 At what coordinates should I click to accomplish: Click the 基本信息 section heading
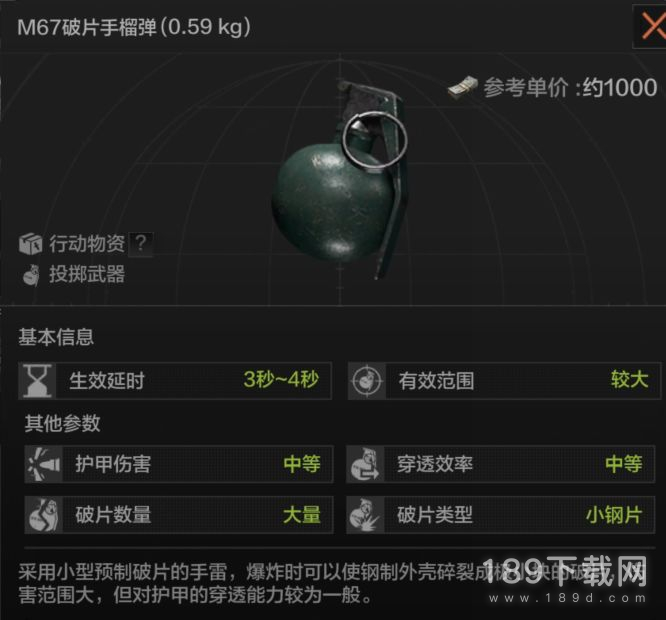(x=56, y=337)
